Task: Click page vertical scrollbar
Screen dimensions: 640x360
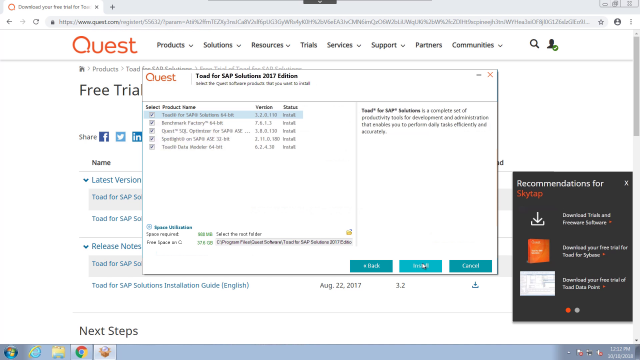Action: click(x=636, y=86)
